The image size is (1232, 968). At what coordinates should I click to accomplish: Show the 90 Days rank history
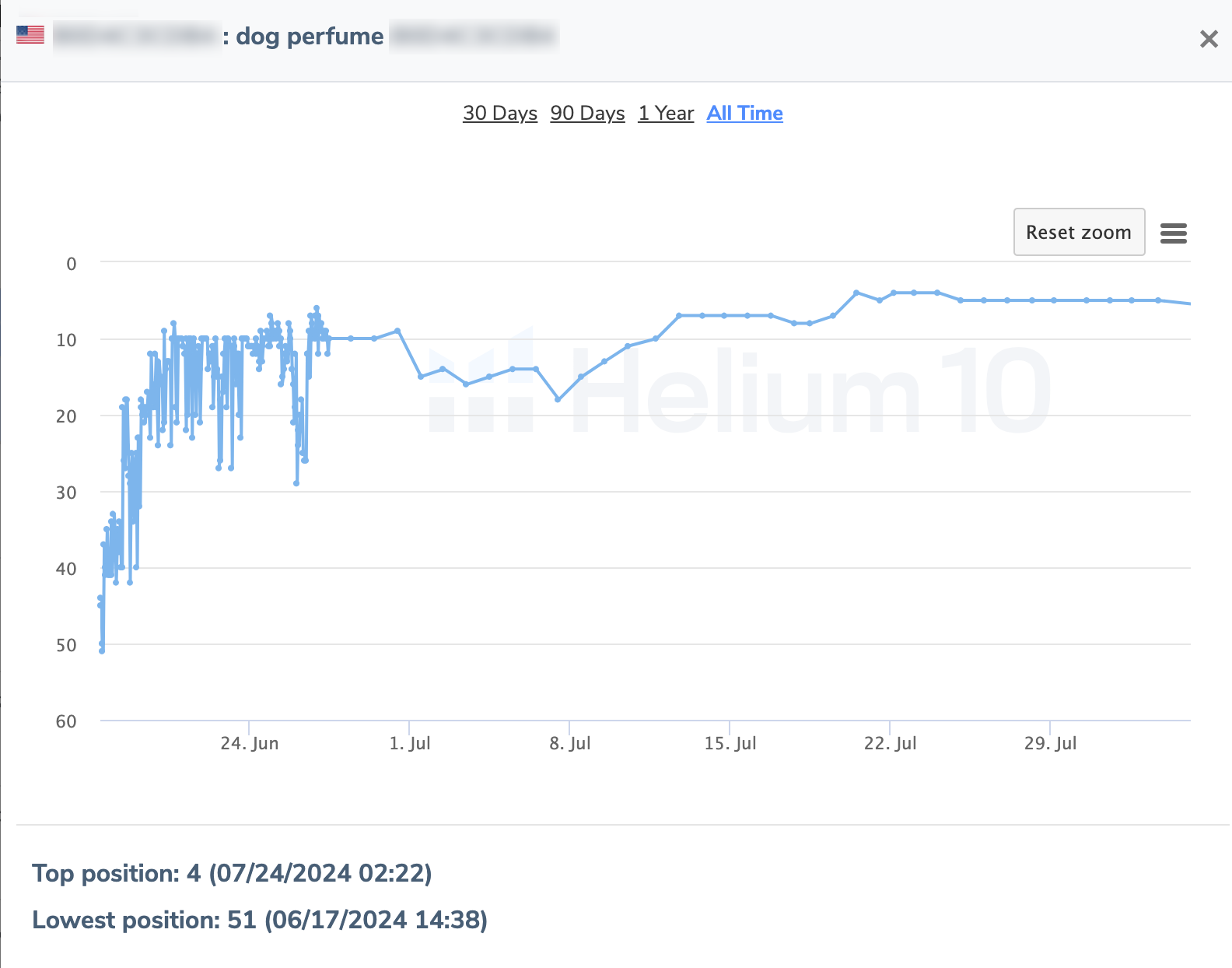coord(587,114)
